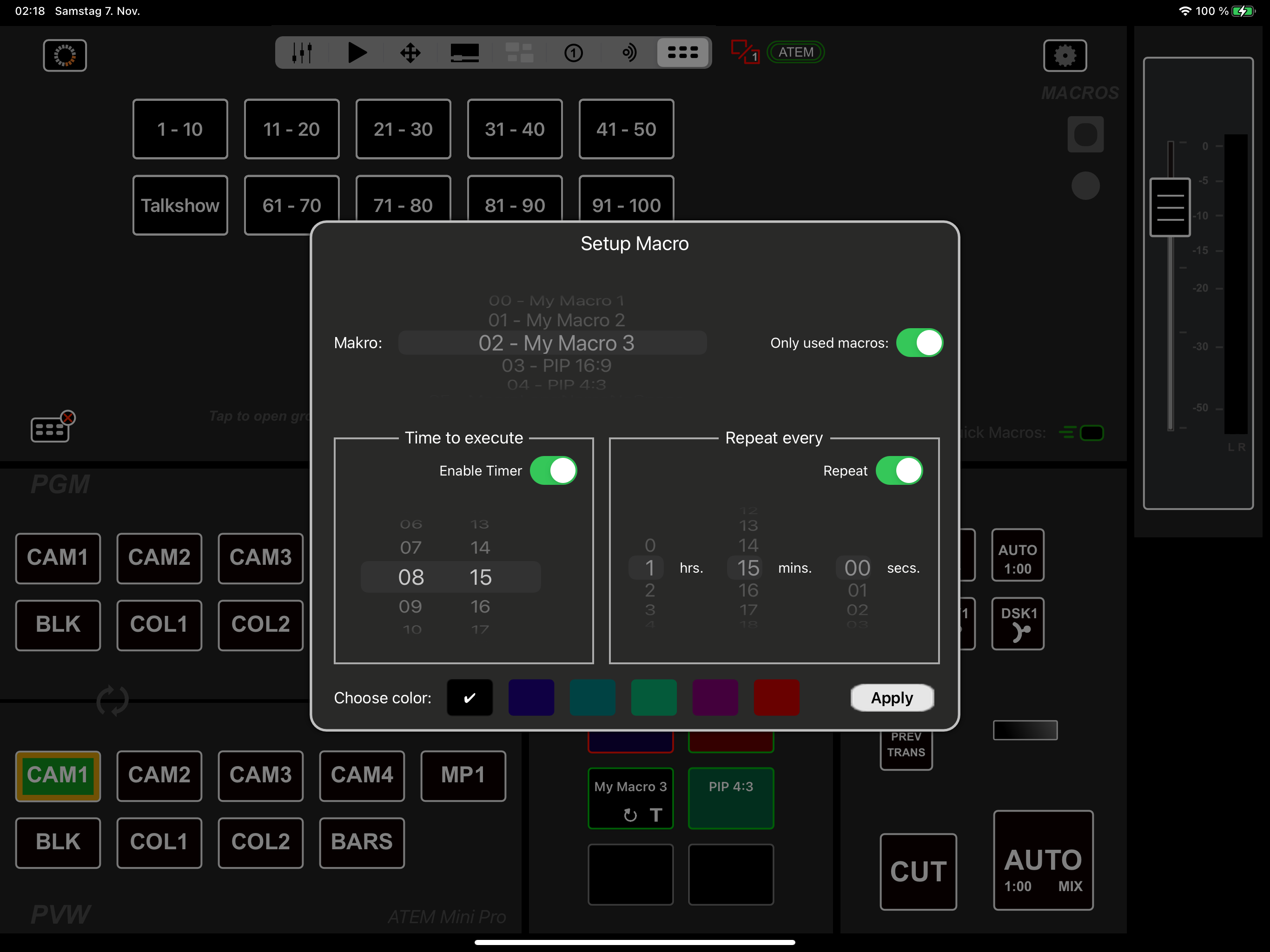
Task: Choose 16 in repeat minutes picker
Action: [x=748, y=590]
